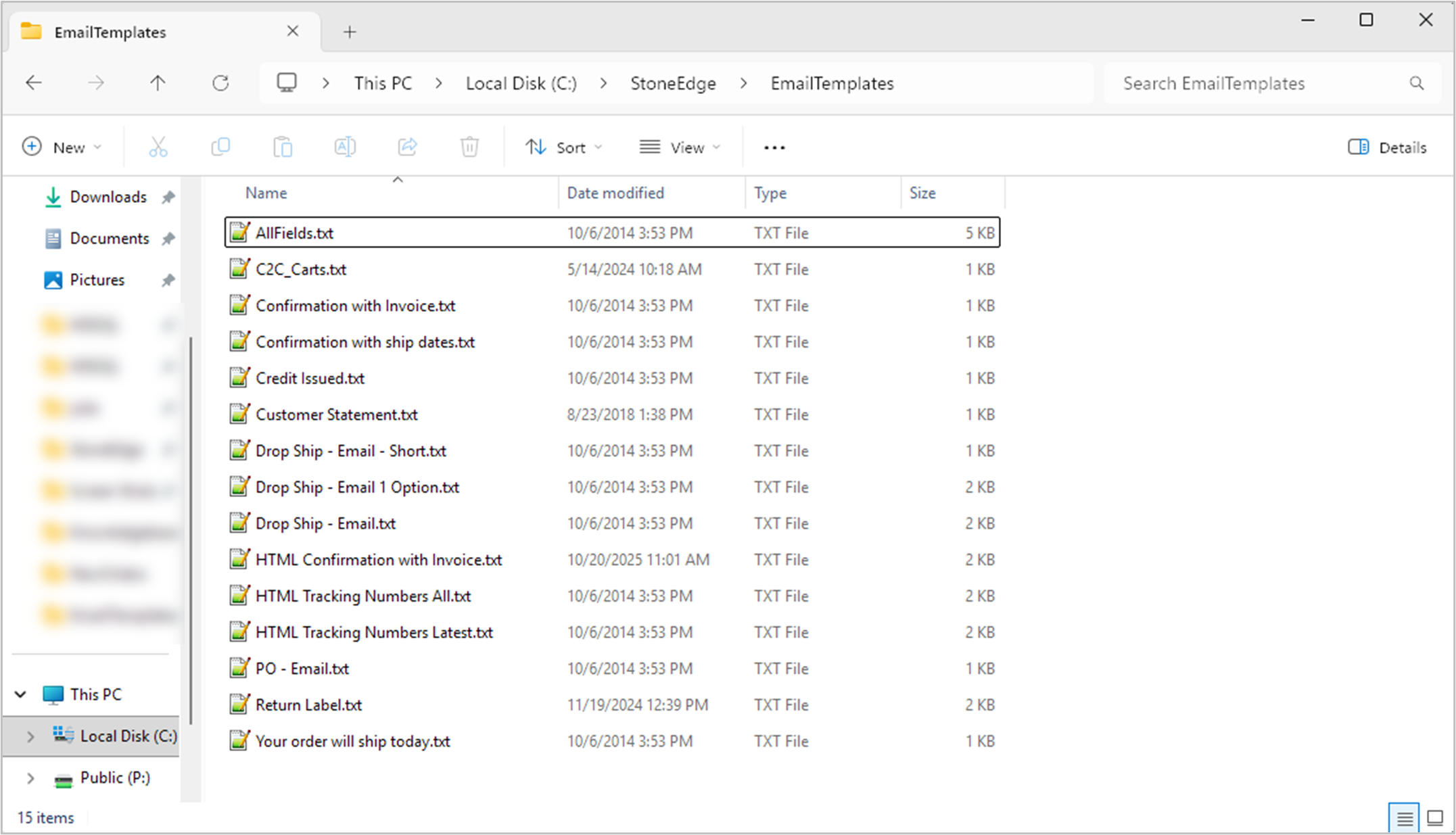
Task: Navigate to StoneEdge via the breadcrumb
Action: pos(673,82)
